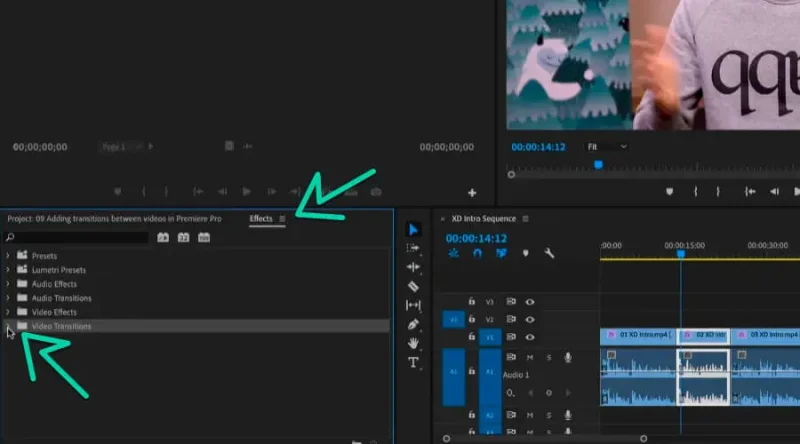Open the Fit zoom level dropdown
The width and height of the screenshot is (800, 444).
pos(607,147)
